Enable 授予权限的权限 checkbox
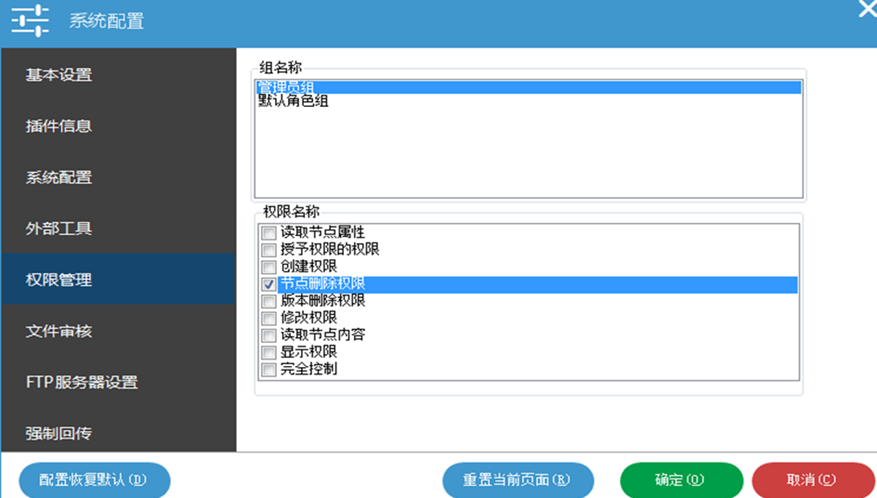This screenshot has width=877, height=498. tap(268, 250)
